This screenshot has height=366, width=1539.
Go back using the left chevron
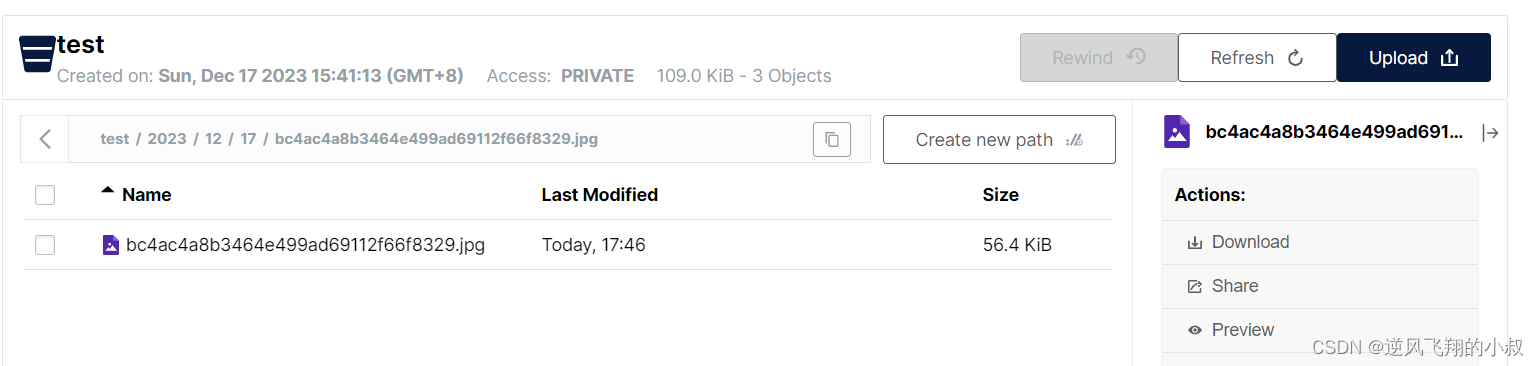45,139
